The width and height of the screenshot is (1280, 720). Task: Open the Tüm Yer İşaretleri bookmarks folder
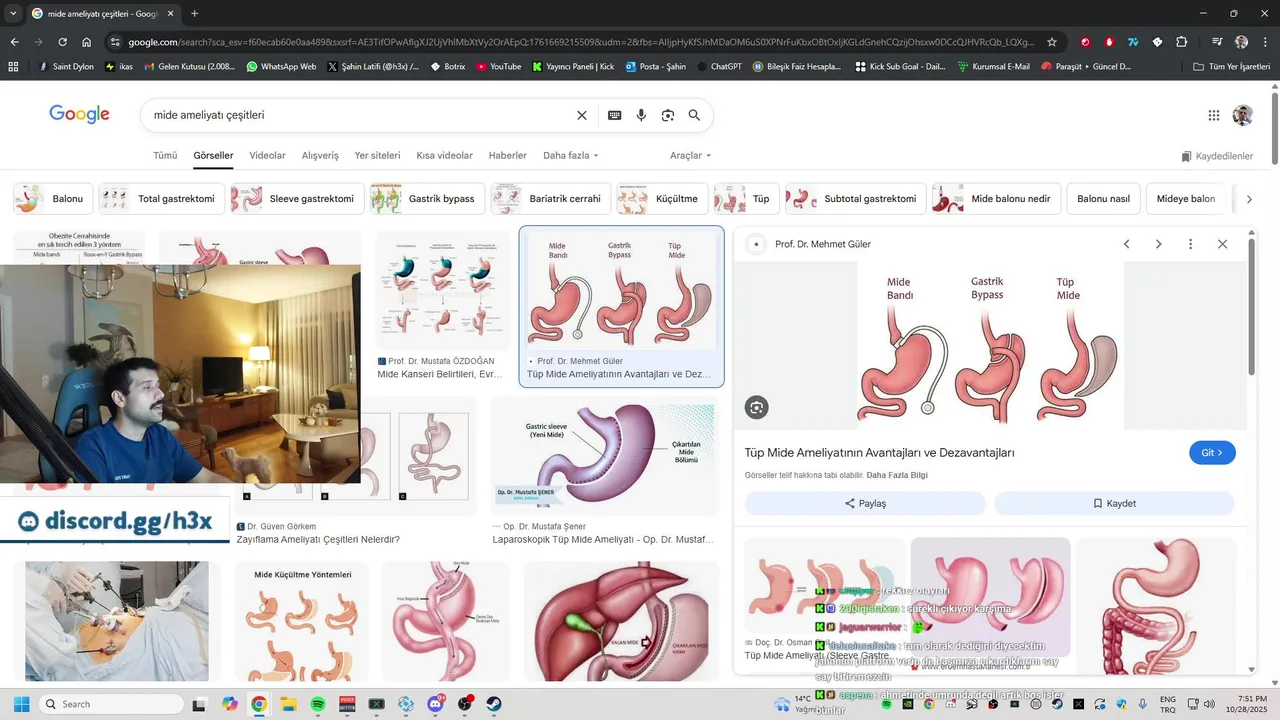pyautogui.click(x=1233, y=66)
